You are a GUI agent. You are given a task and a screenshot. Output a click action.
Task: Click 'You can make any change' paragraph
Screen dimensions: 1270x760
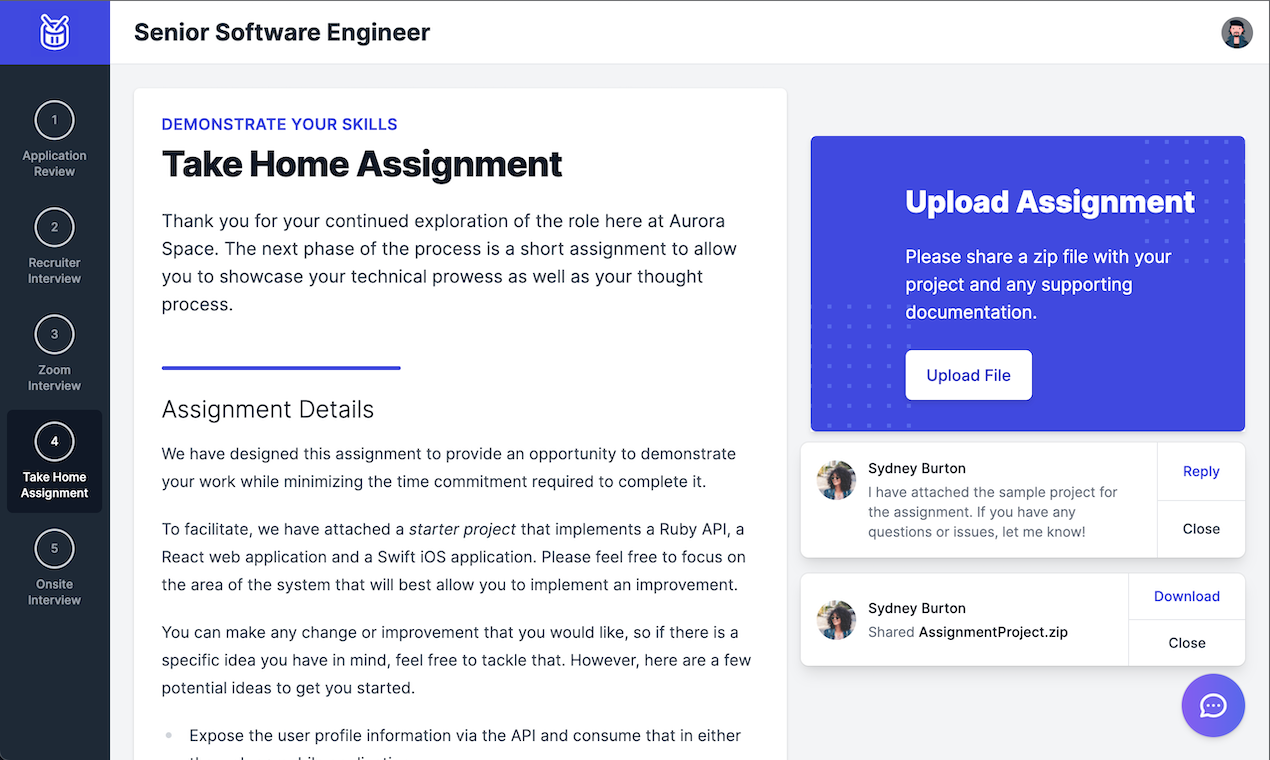456,660
